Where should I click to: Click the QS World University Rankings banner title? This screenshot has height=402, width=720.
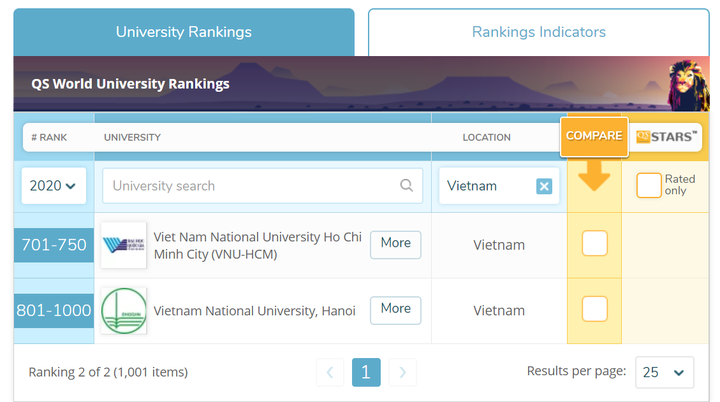click(x=130, y=84)
